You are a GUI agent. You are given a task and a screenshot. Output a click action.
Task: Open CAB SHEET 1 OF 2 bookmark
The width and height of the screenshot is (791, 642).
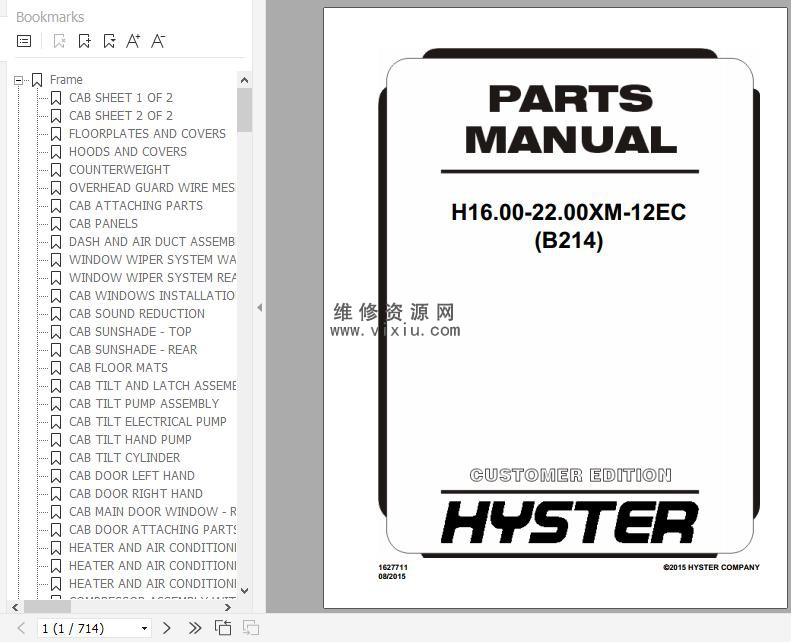point(120,98)
